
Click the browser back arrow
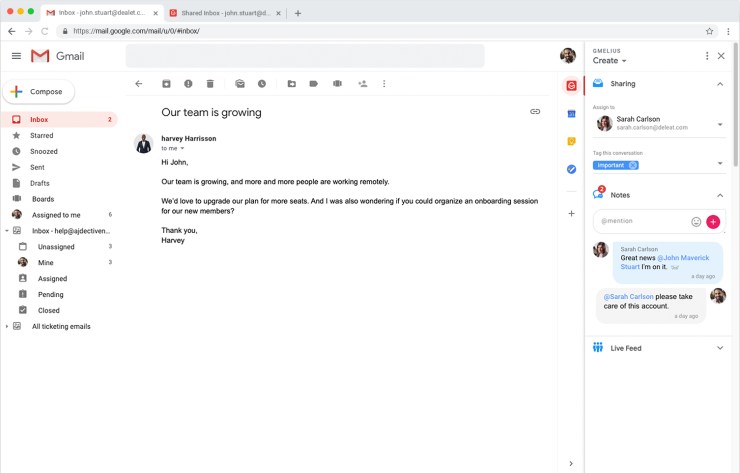click(12, 31)
